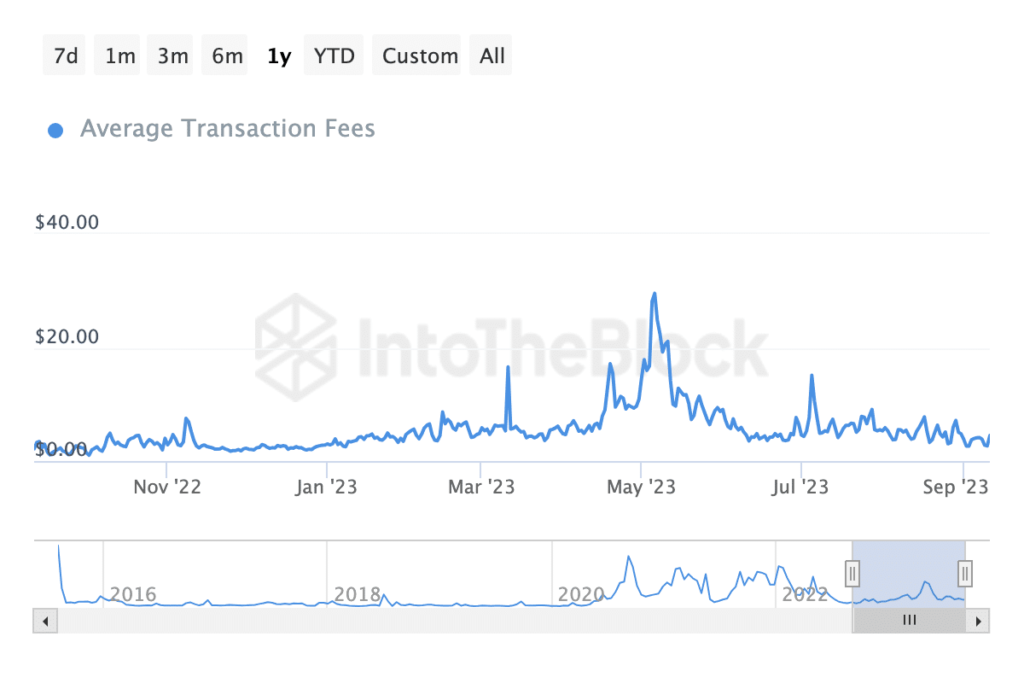This screenshot has width=1024, height=683.
Task: Click scrollbar left arrow
Action: (x=45, y=620)
